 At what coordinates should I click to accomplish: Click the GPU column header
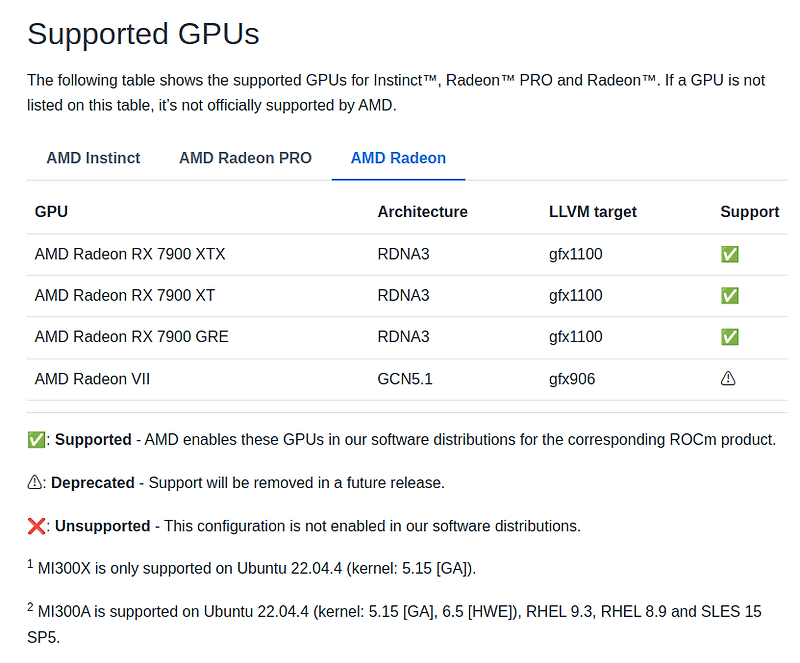[51, 212]
